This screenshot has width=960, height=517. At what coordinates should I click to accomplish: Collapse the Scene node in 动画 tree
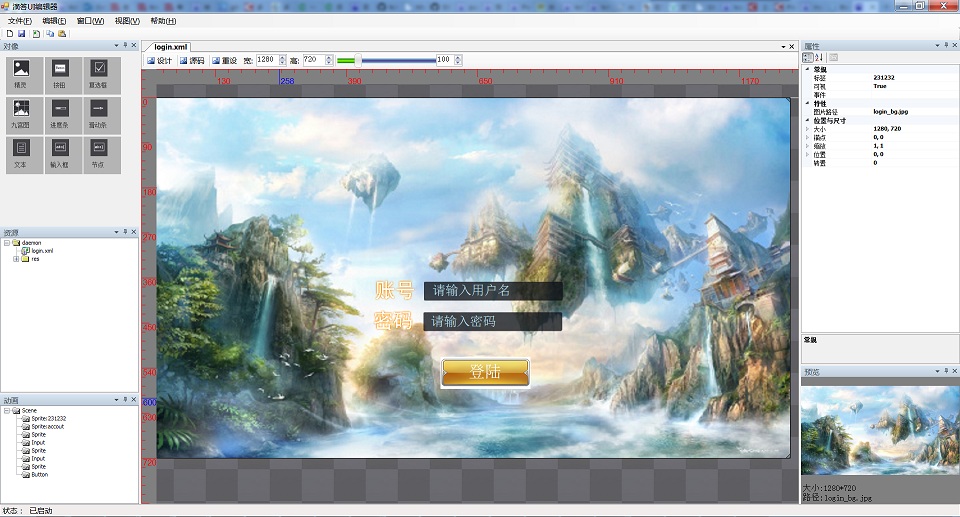click(7, 410)
